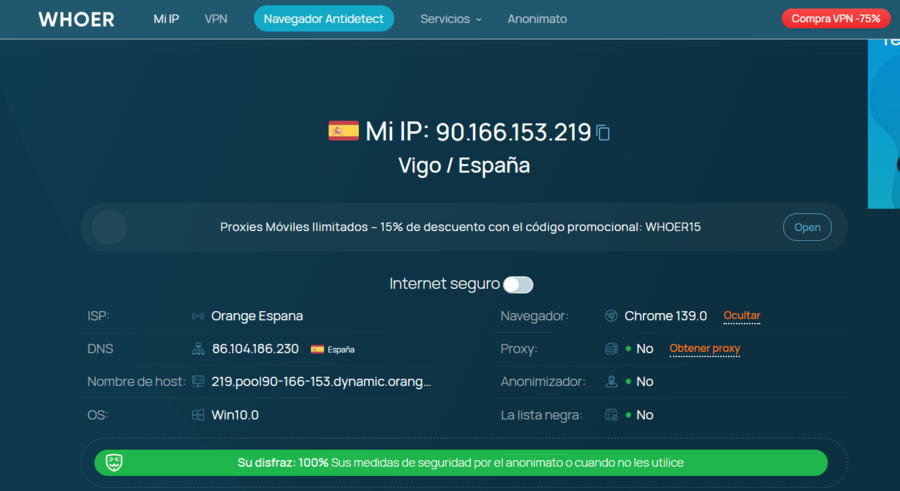Copy the IP address using copy icon
900x491 pixels.
point(603,133)
